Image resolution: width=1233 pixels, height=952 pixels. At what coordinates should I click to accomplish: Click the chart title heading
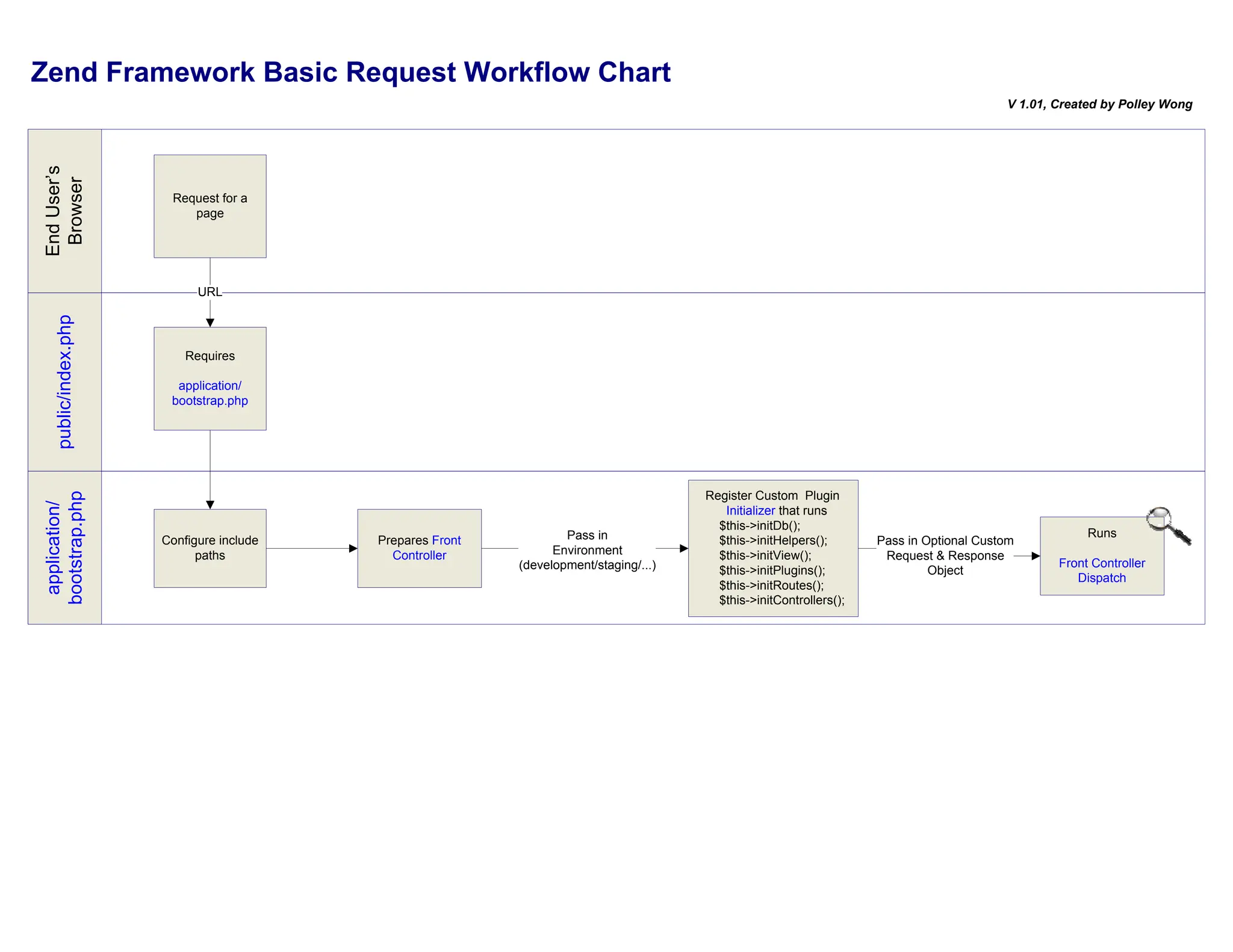coord(350,72)
